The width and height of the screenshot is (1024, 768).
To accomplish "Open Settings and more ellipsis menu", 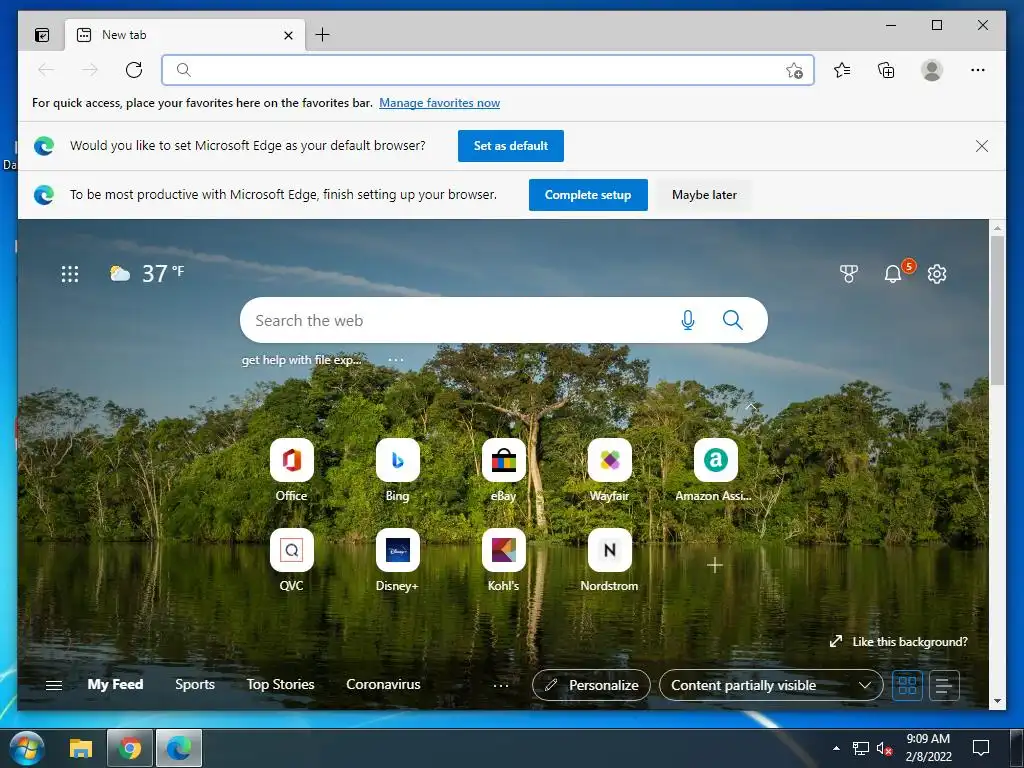I will (978, 70).
